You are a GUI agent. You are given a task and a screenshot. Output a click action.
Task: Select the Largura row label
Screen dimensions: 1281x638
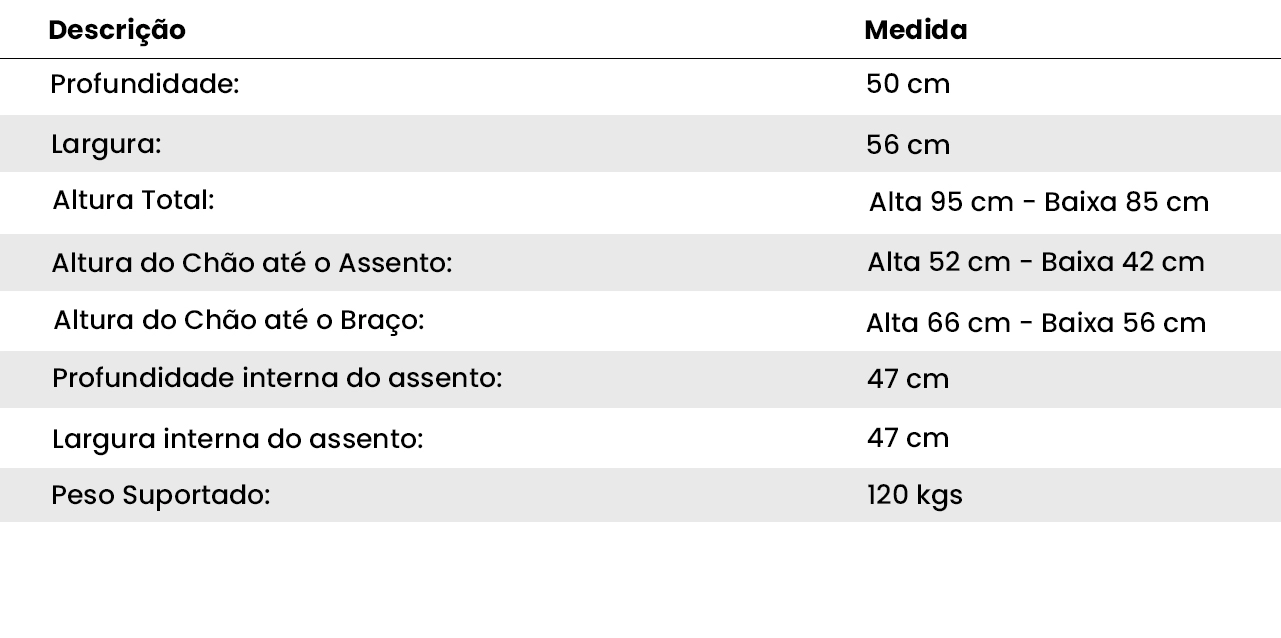point(106,144)
